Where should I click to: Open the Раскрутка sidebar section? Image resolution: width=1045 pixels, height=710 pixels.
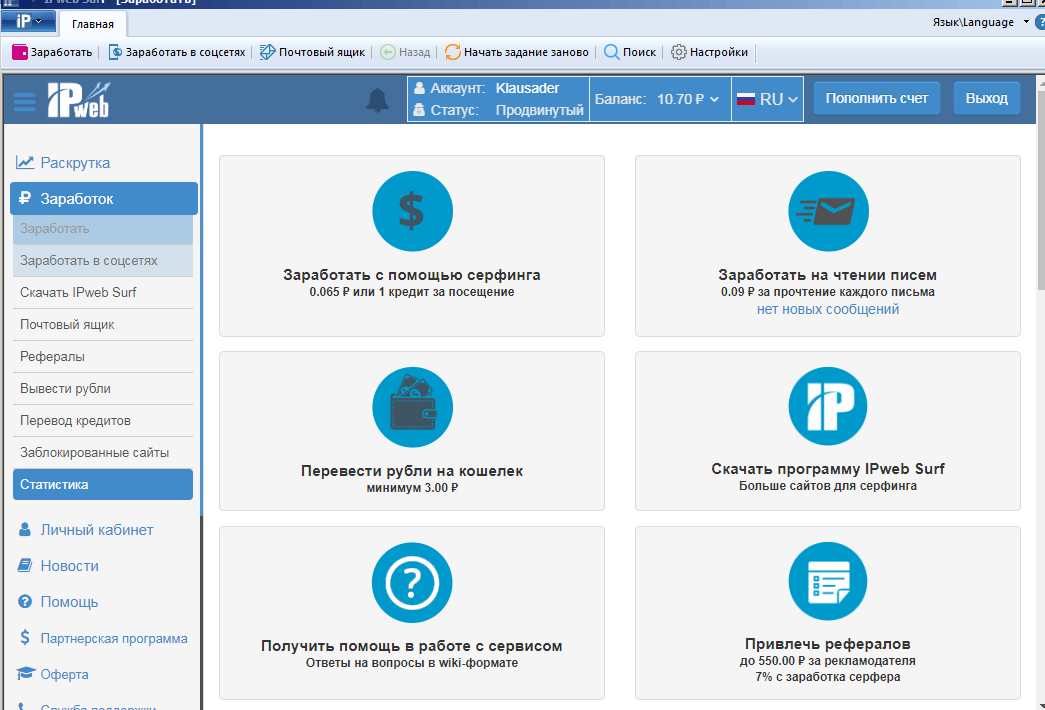pyautogui.click(x=63, y=163)
